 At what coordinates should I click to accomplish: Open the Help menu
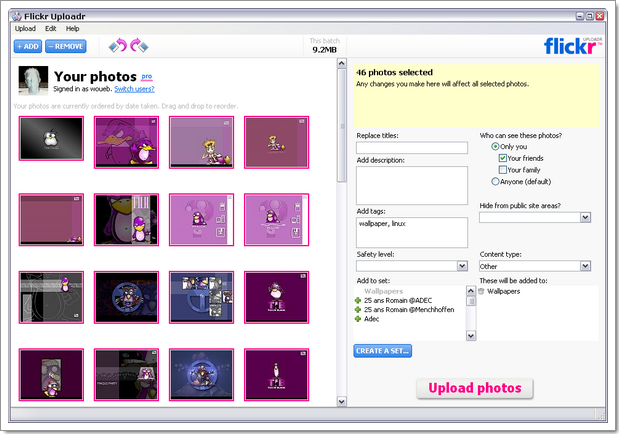[x=73, y=28]
